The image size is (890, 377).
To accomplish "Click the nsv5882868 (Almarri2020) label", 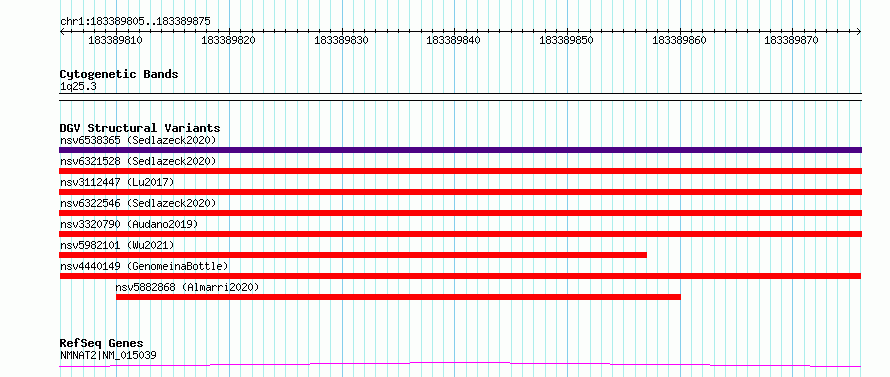I will (x=187, y=287).
